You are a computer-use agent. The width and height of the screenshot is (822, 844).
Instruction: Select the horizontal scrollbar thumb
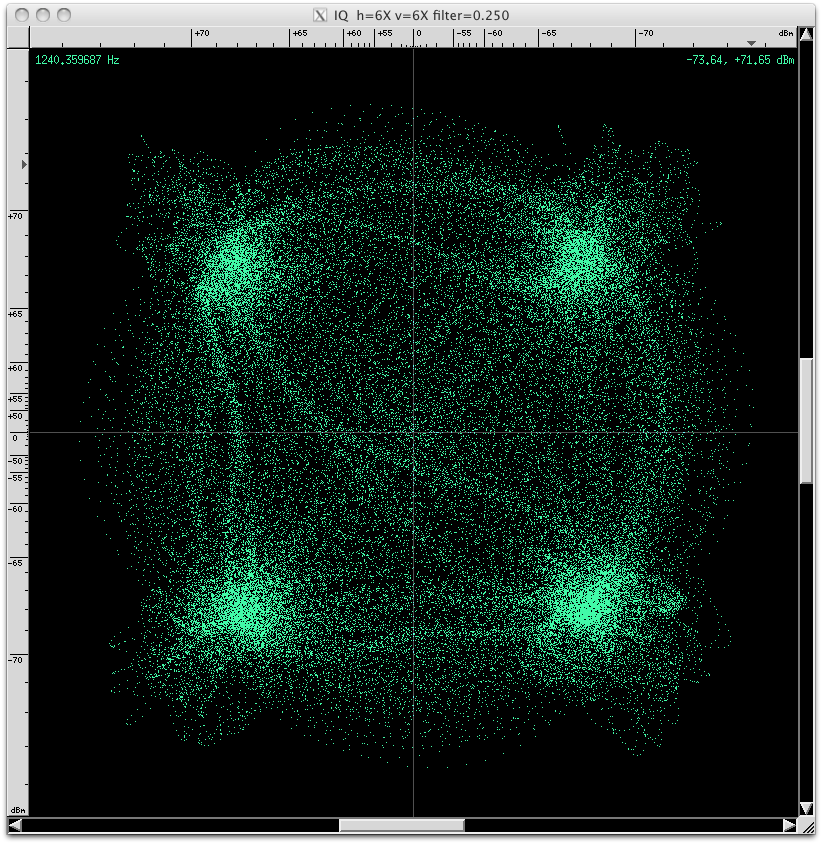click(x=401, y=825)
